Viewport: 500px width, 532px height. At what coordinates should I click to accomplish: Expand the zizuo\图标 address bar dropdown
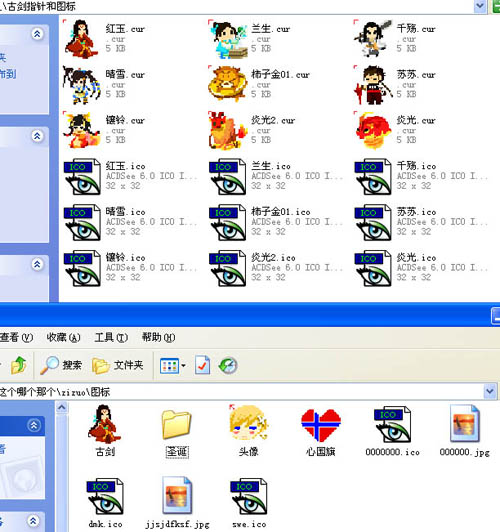point(489,392)
